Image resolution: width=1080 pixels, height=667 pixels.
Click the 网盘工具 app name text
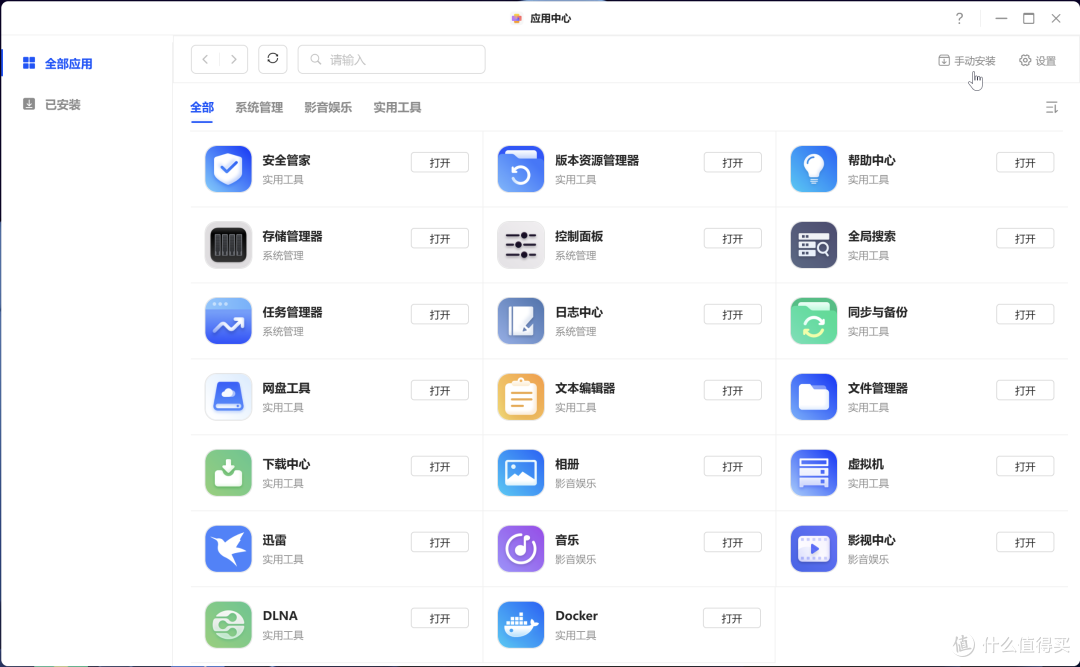click(286, 388)
